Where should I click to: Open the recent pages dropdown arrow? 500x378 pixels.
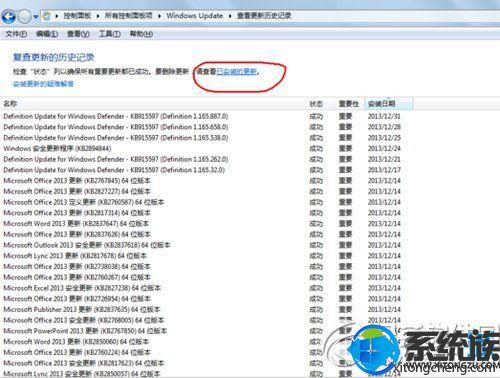coord(36,17)
